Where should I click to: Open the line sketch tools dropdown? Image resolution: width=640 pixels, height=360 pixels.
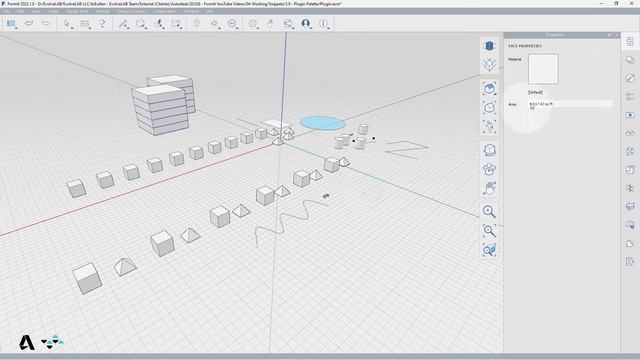point(123,24)
